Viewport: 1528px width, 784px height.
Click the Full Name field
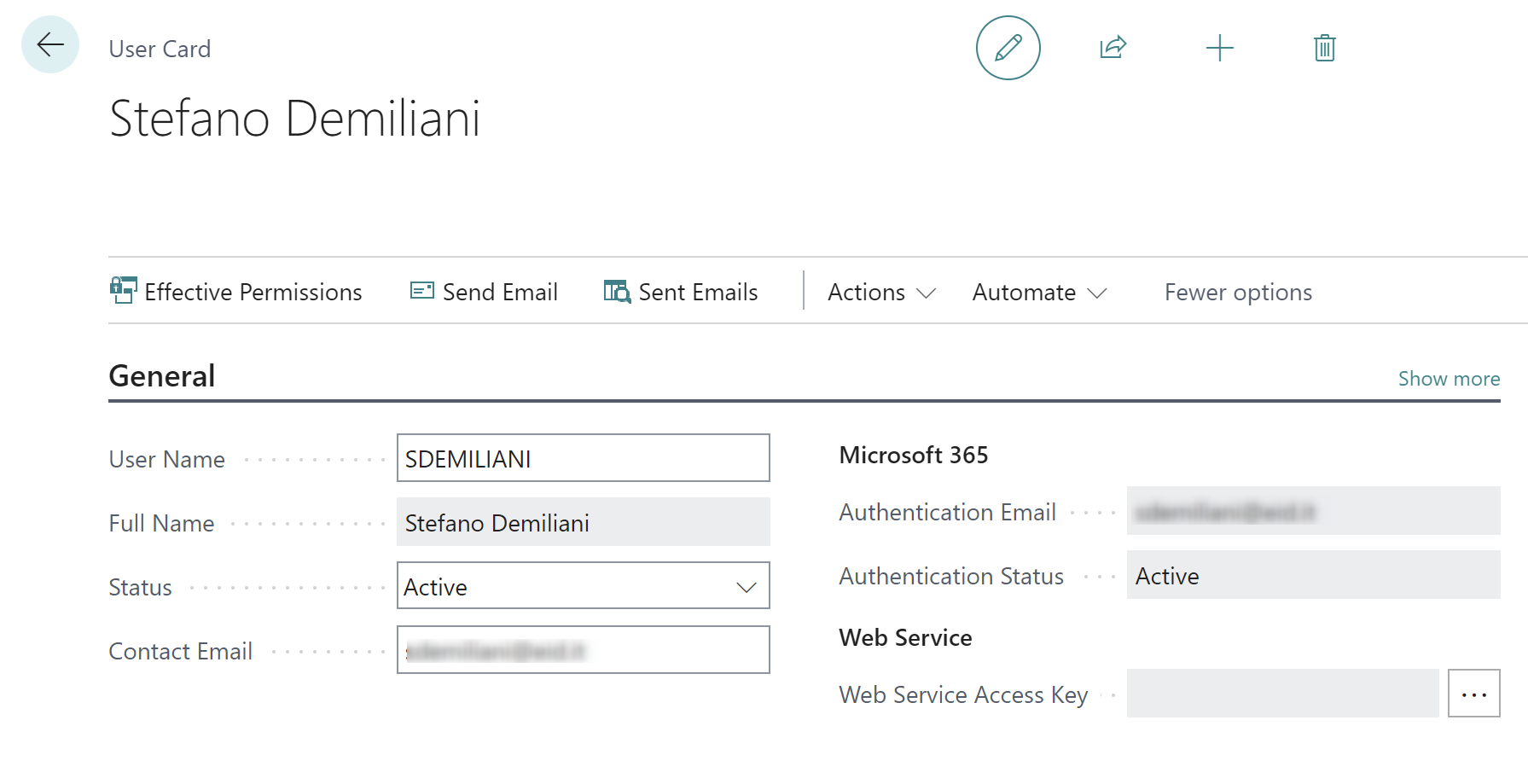tap(583, 522)
